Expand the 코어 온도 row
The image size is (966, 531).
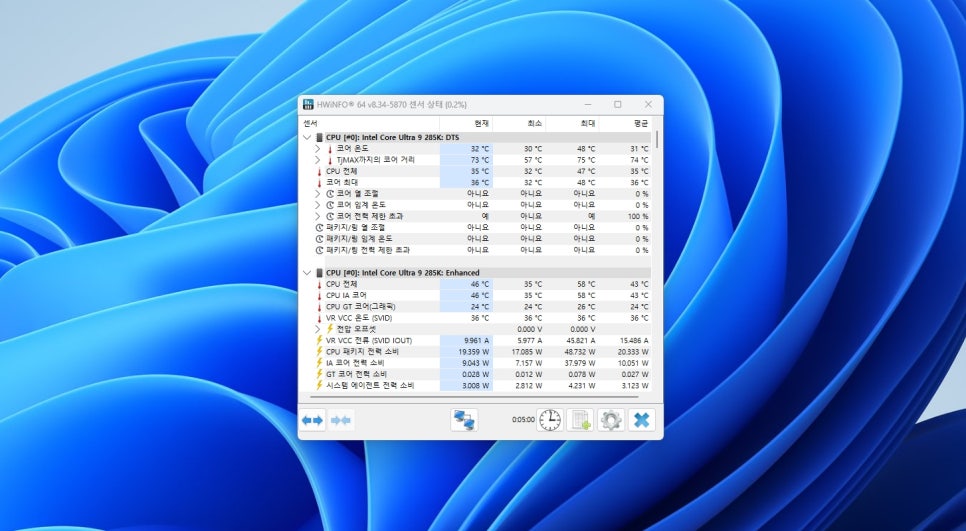click(318, 149)
